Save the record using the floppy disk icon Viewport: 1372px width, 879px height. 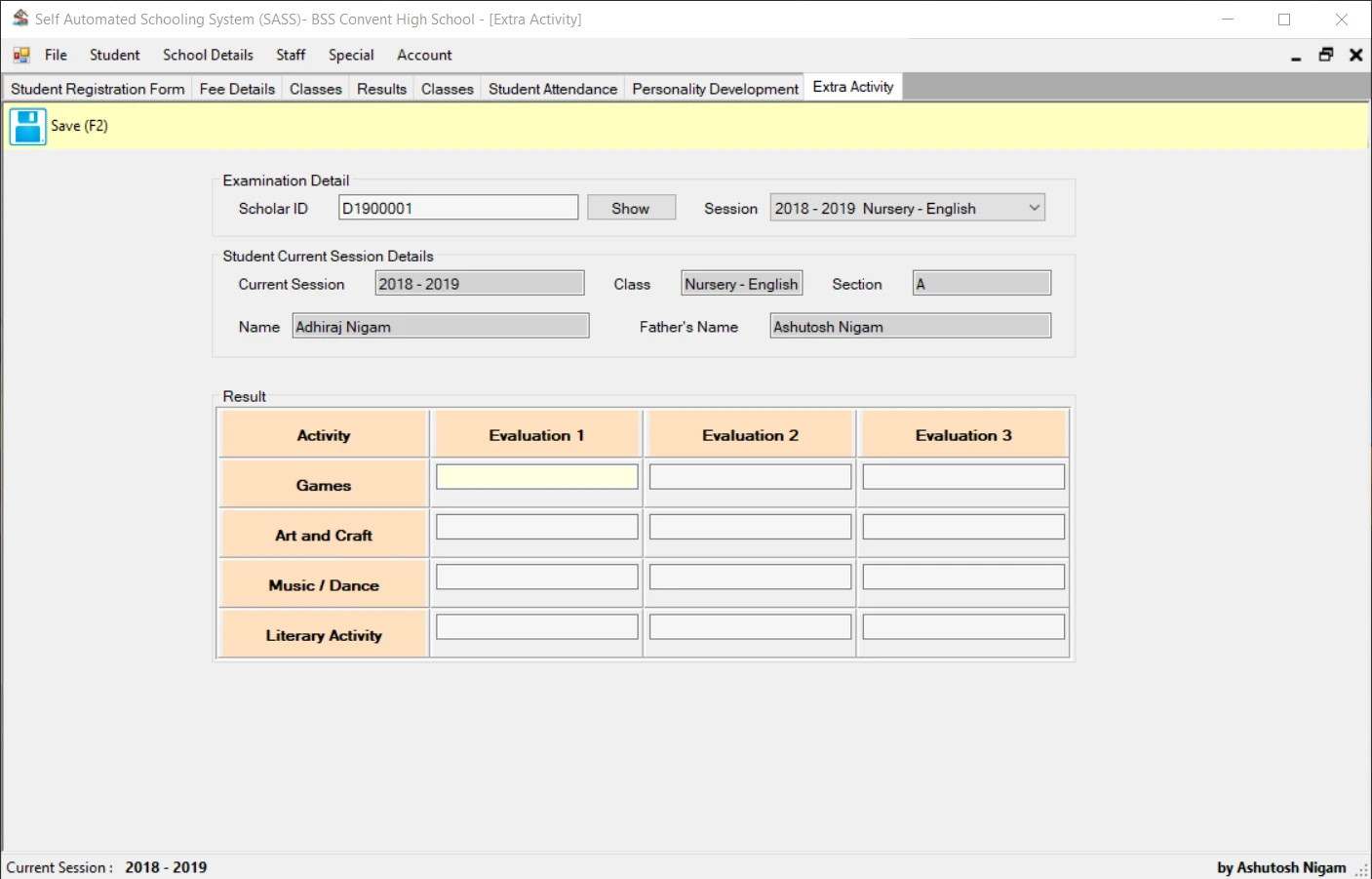pyautogui.click(x=26, y=126)
